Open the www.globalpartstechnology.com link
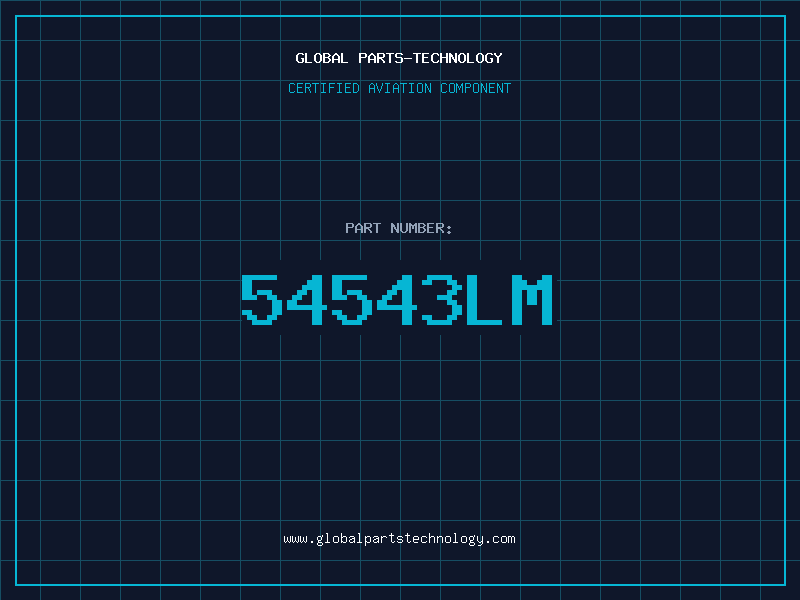This screenshot has width=800, height=600. (x=399, y=539)
